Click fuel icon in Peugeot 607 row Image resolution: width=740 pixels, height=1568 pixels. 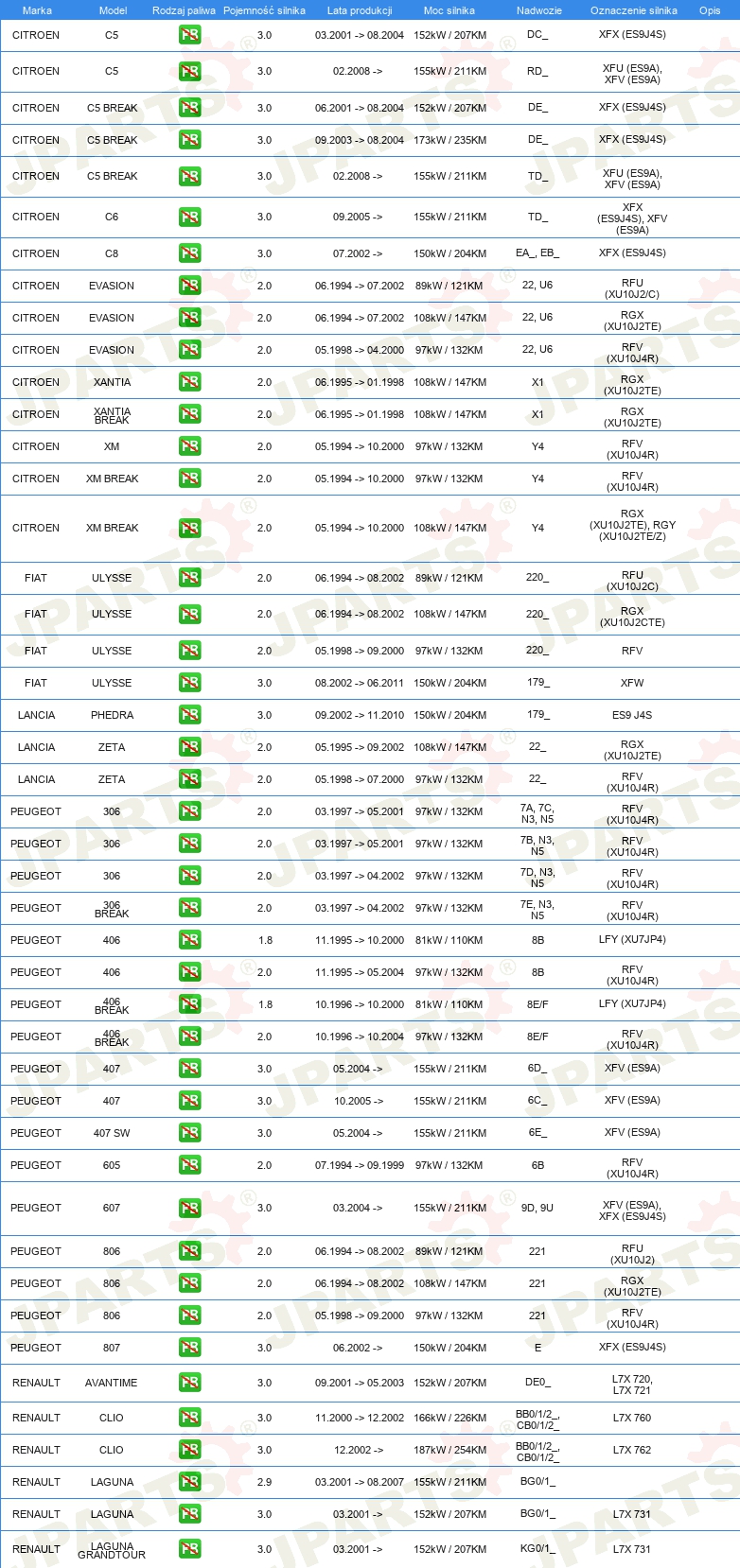[x=190, y=1208]
